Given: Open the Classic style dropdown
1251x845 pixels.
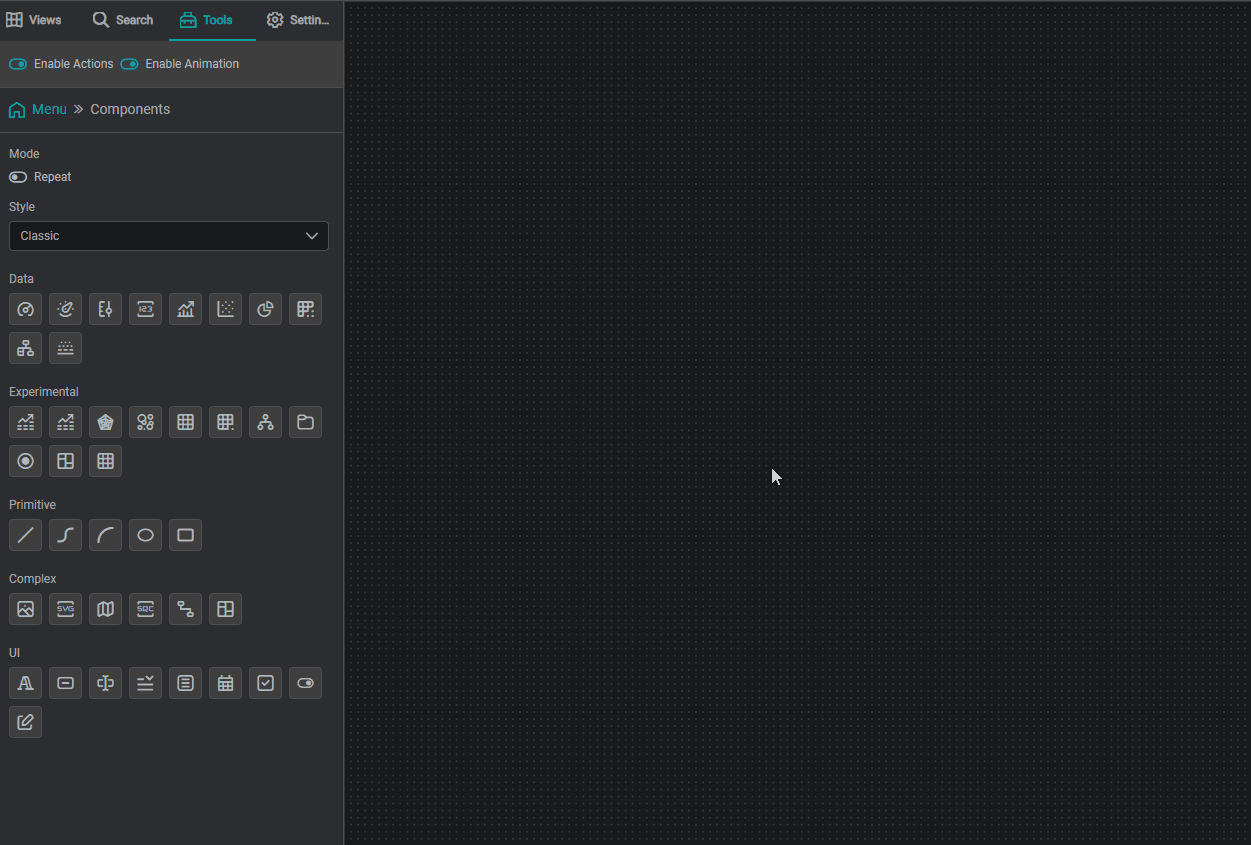Looking at the screenshot, I should point(169,236).
